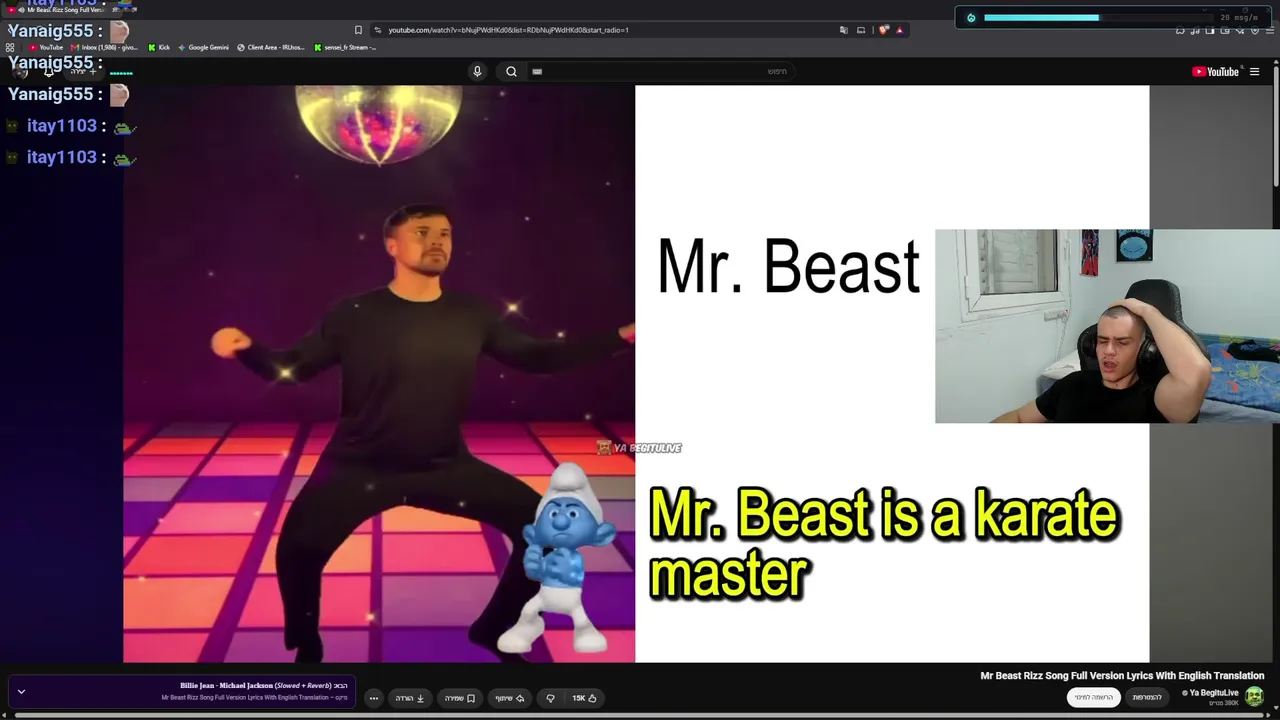The height and width of the screenshot is (720, 1280).
Task: Click the translate page icon in address bar
Action: point(844,30)
